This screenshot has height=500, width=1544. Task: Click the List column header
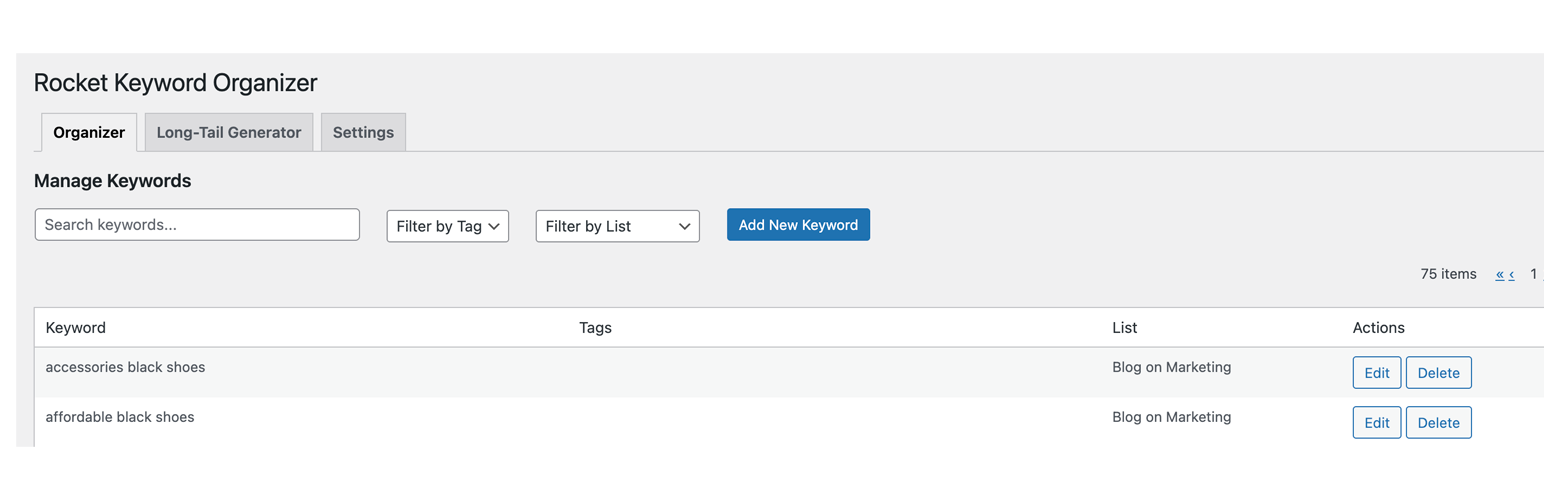(x=1124, y=328)
